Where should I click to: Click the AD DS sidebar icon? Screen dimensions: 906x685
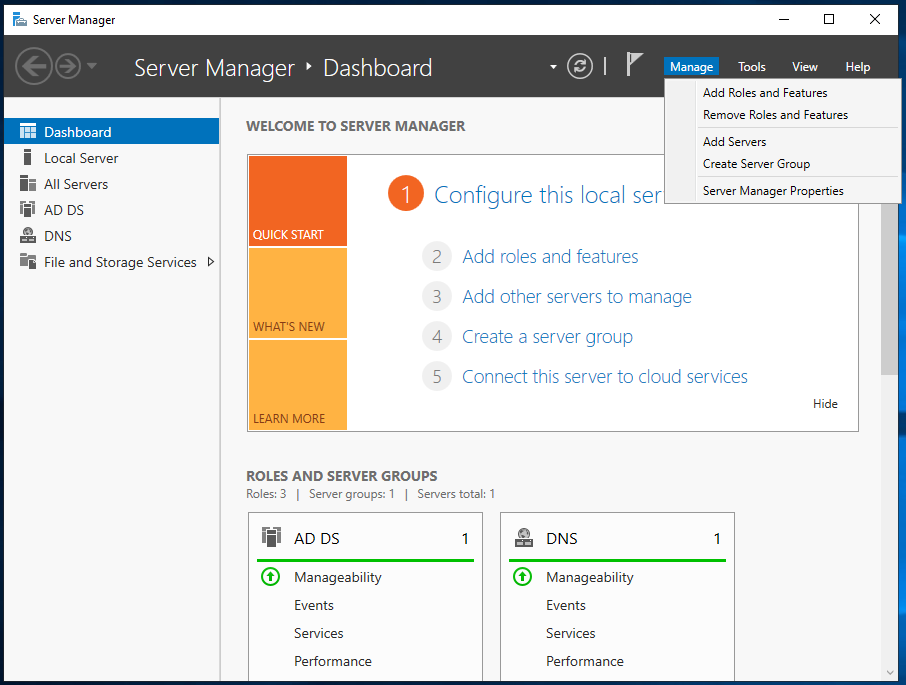coord(28,209)
